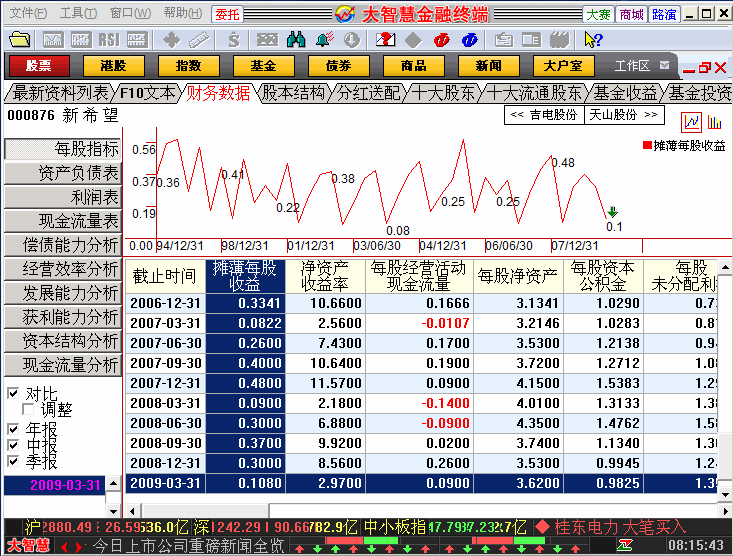The height and width of the screenshot is (556, 733).
Task: Click the gray film clapper icon
Action: click(x=560, y=40)
